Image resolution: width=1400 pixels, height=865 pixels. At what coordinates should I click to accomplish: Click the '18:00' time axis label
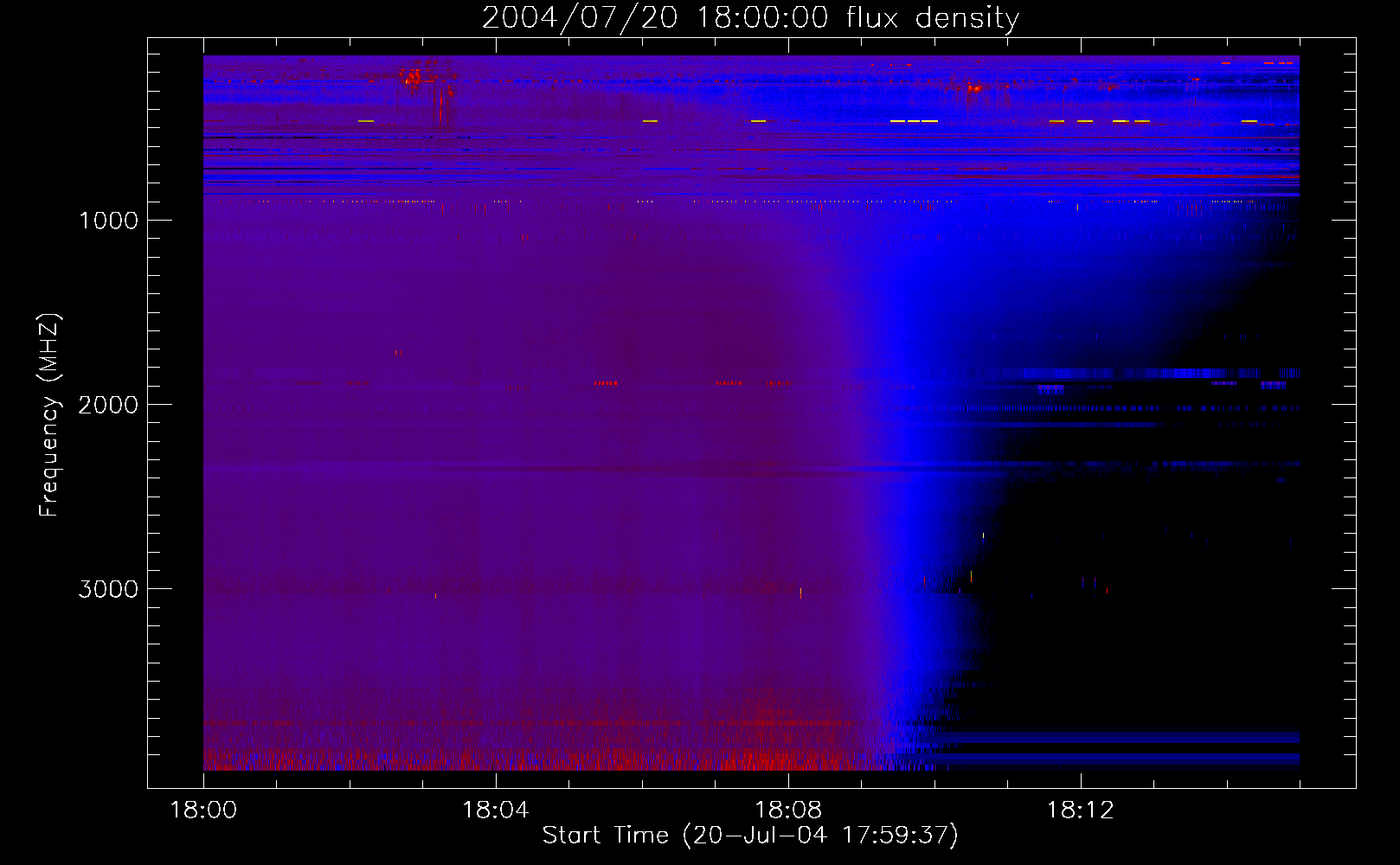tap(203, 811)
